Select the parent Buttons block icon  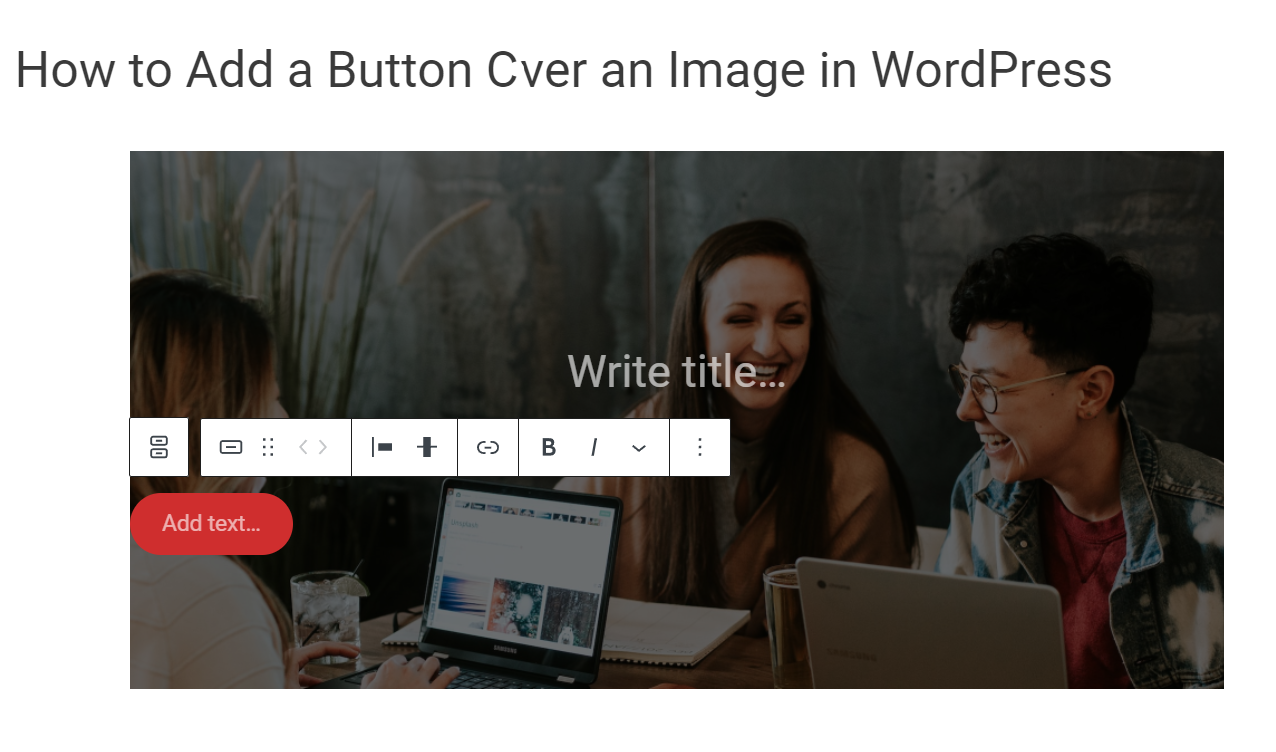[x=158, y=447]
